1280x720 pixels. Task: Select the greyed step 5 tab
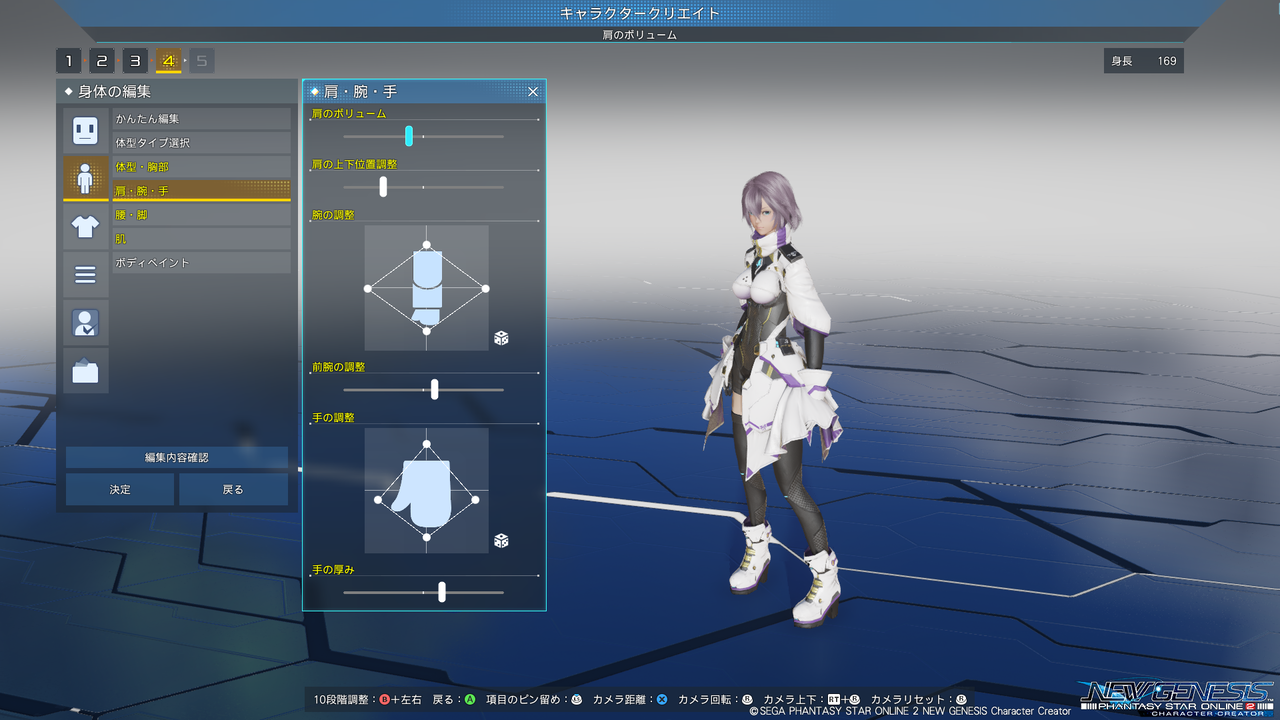point(202,61)
